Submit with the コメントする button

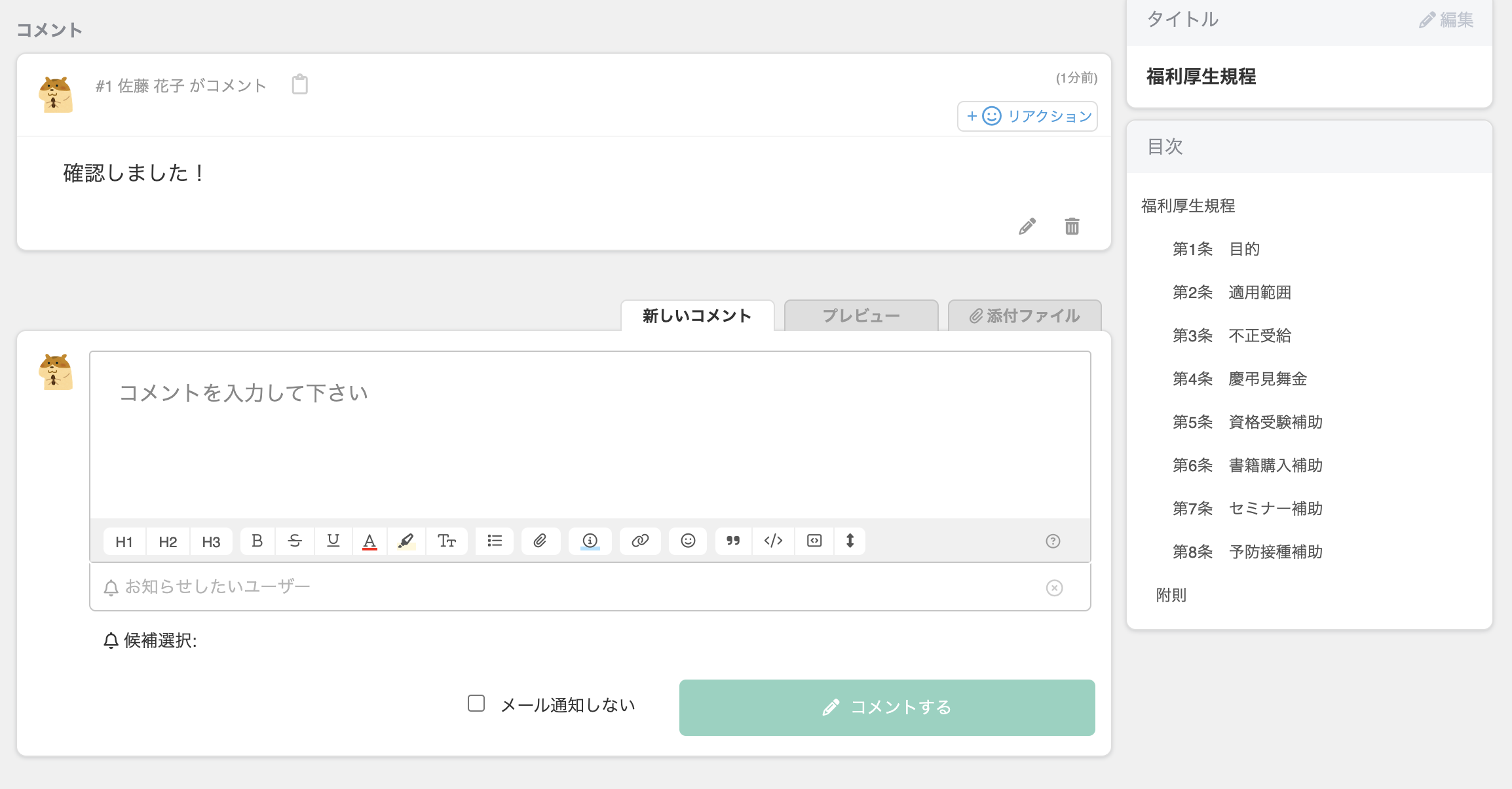[x=887, y=708]
